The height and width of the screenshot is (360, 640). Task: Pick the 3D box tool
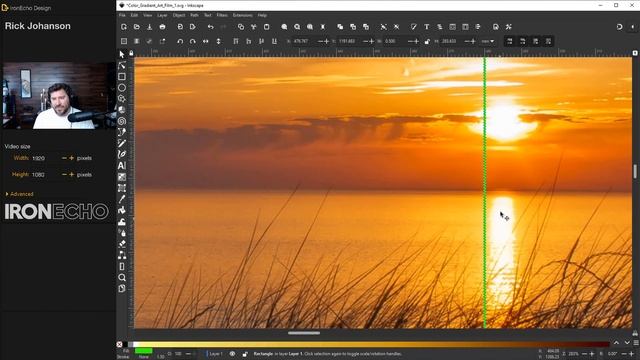(122, 109)
